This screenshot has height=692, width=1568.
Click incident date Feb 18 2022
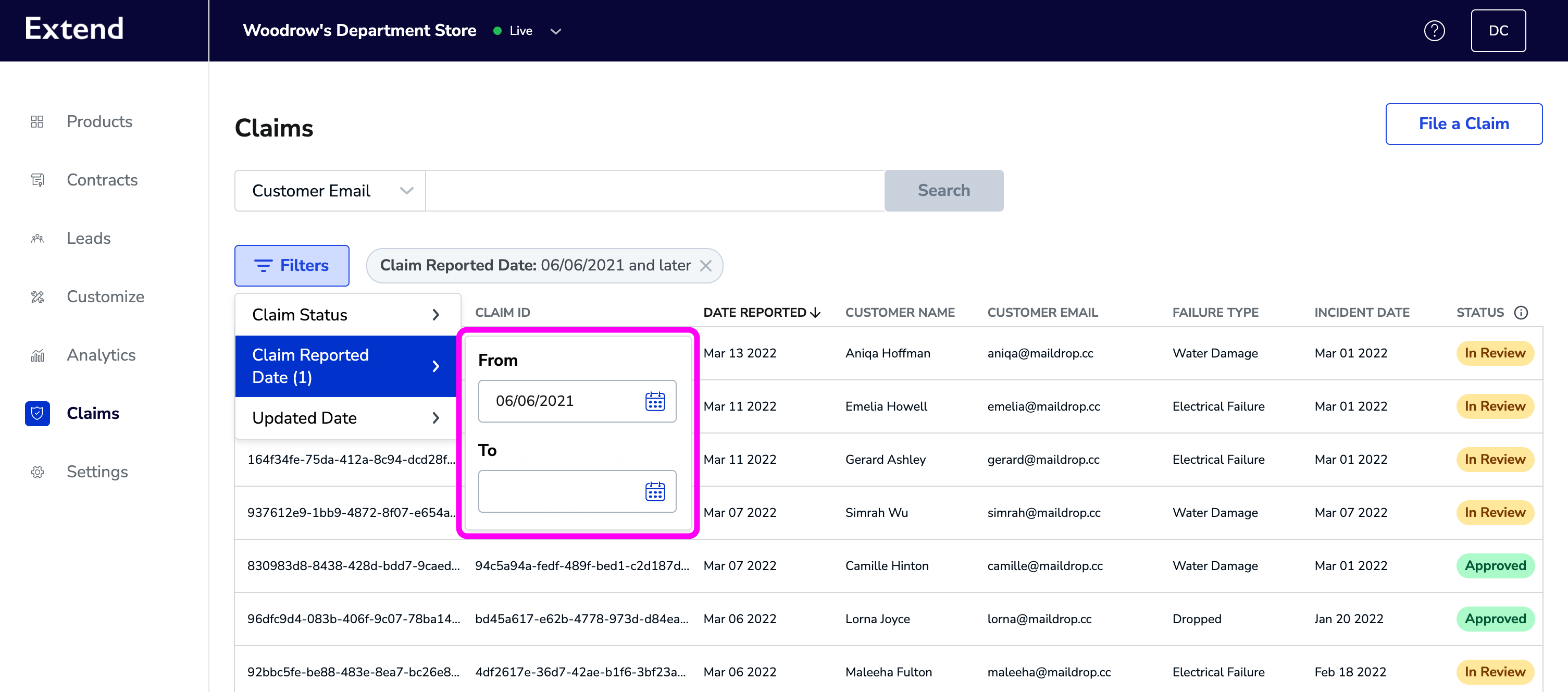[1350, 672]
